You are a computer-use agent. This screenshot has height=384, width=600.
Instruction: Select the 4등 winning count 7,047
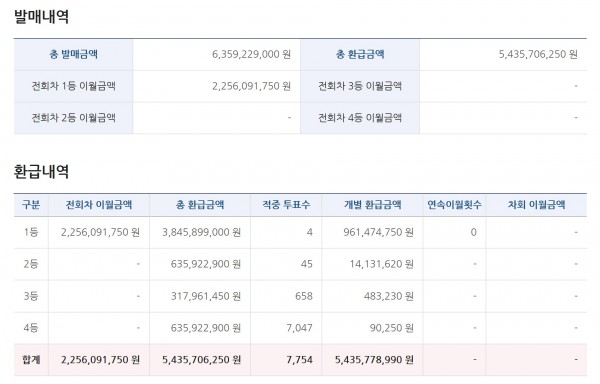(x=299, y=328)
